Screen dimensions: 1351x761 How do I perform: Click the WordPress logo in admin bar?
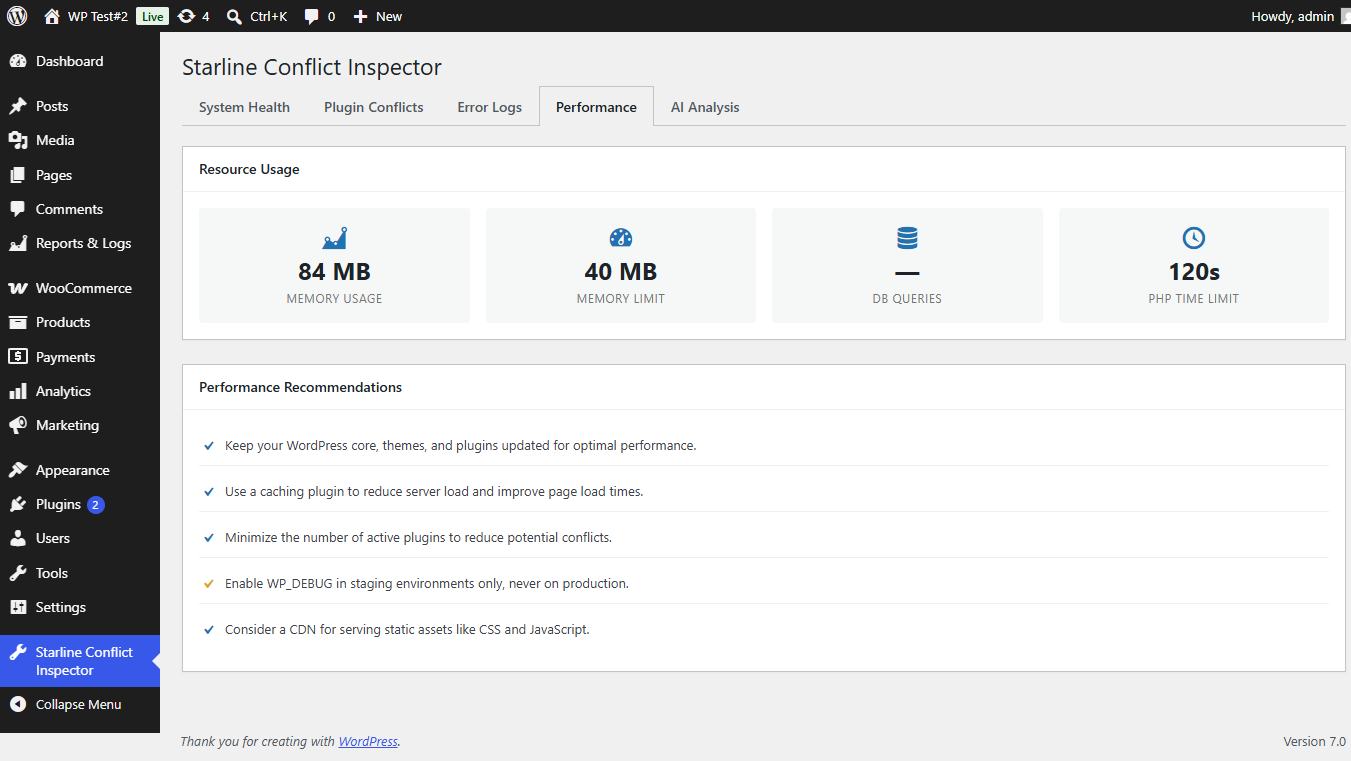coord(17,16)
